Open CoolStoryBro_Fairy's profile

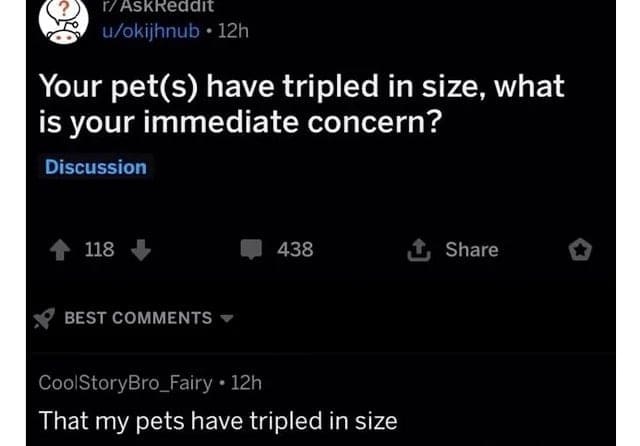[125, 382]
